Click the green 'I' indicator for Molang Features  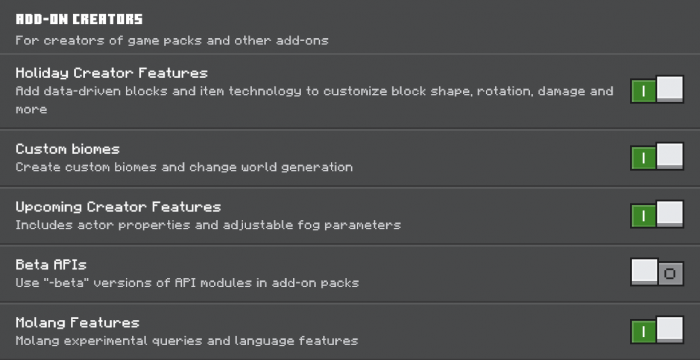pos(643,332)
